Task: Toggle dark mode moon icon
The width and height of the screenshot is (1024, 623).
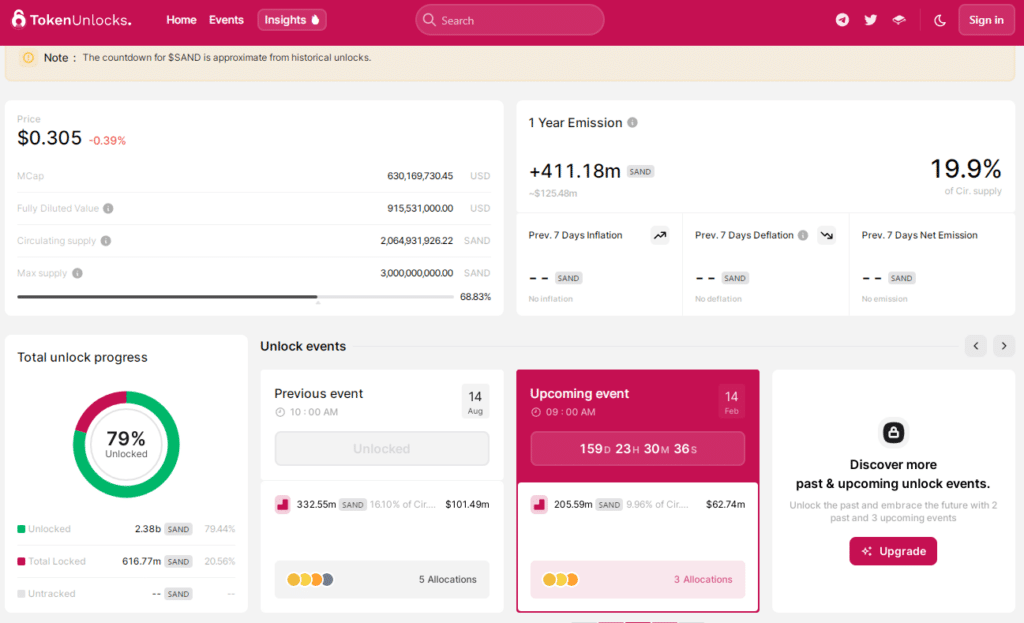Action: pos(940,20)
